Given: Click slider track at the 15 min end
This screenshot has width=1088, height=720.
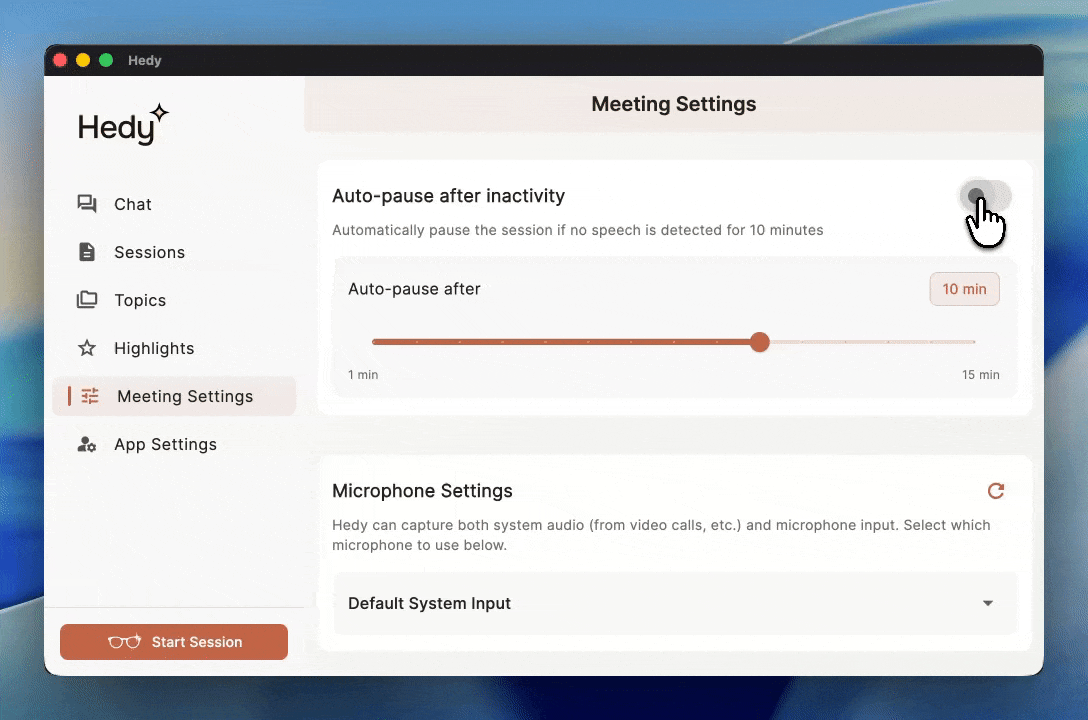Looking at the screenshot, I should click(973, 342).
